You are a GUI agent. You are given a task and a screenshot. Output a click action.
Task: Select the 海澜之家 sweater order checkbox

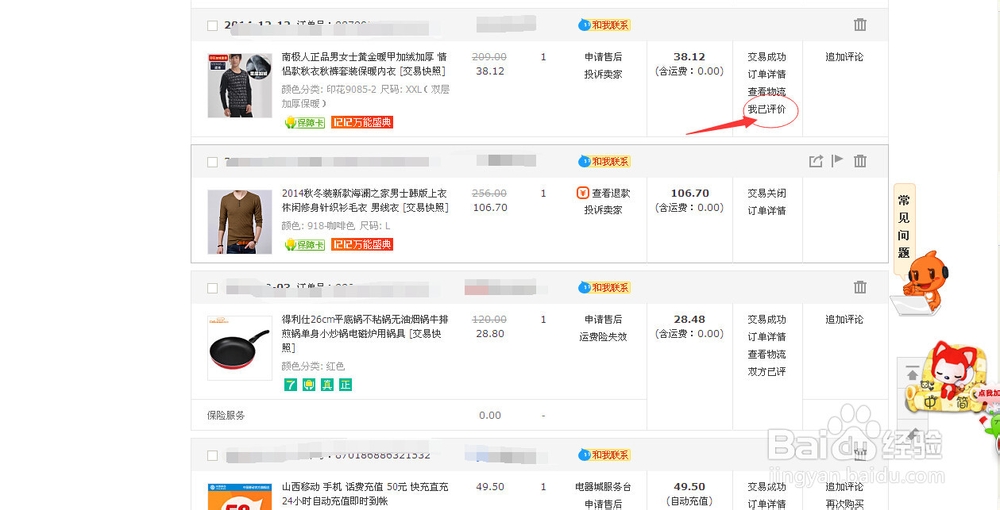coord(212,162)
